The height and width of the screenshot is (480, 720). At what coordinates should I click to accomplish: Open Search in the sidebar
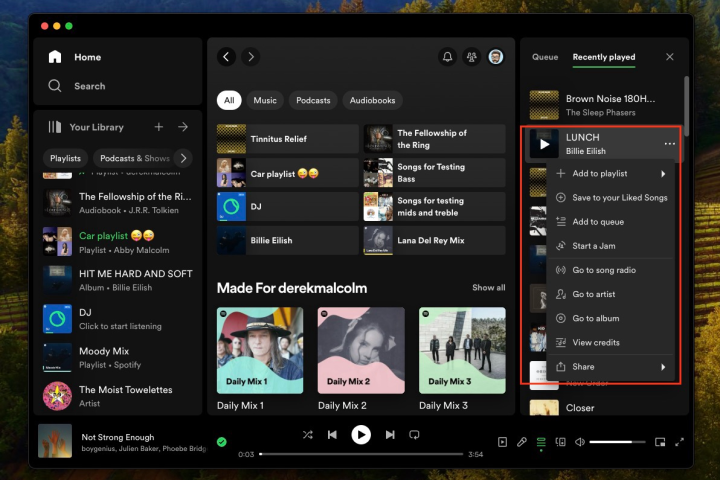coord(77,86)
